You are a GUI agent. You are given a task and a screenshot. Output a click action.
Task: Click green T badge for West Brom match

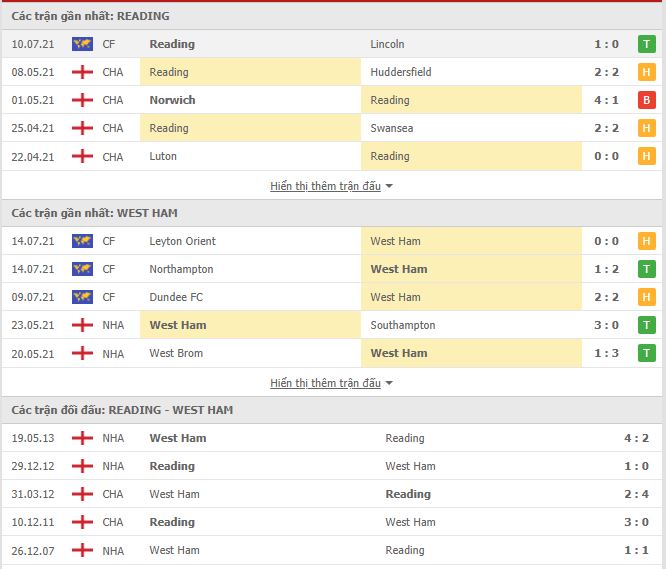646,353
